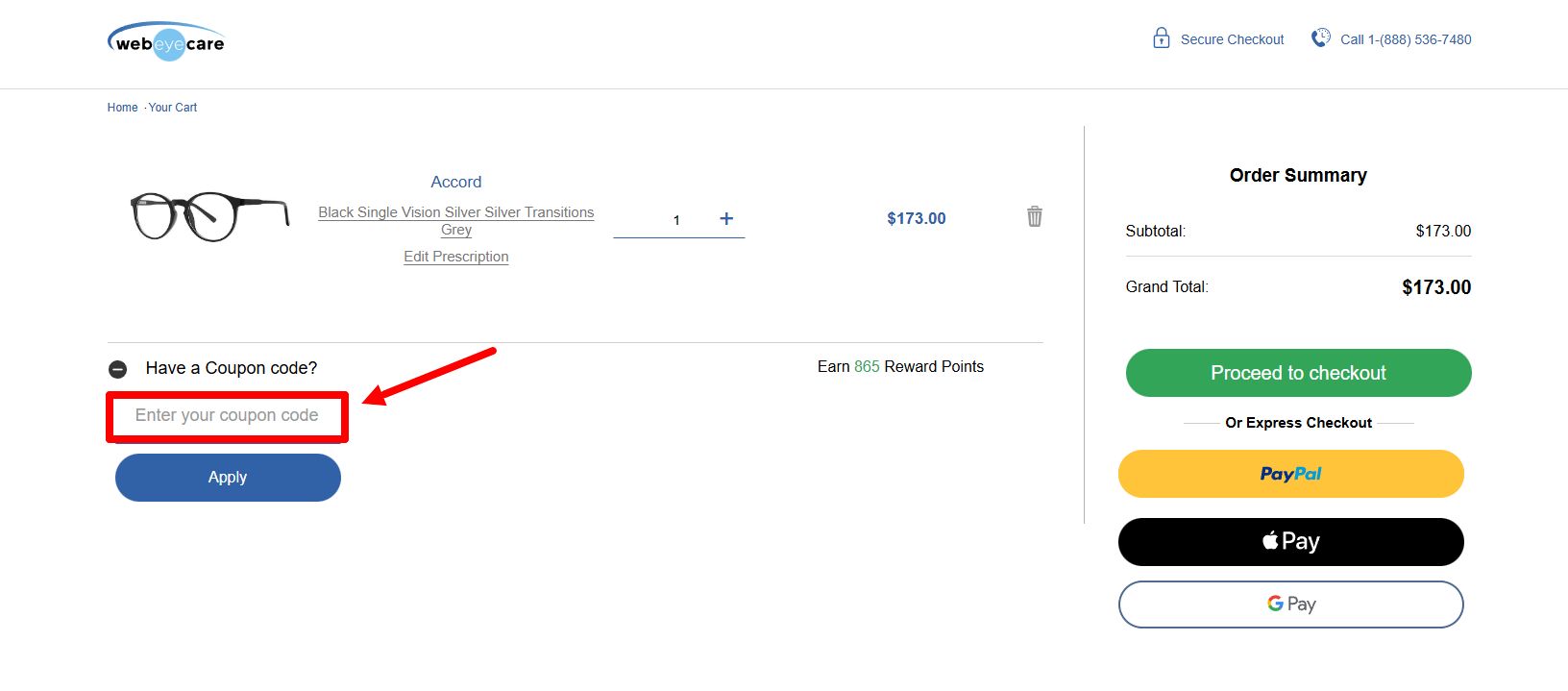
Task: Click the phone call icon
Action: pyautogui.click(x=1321, y=38)
